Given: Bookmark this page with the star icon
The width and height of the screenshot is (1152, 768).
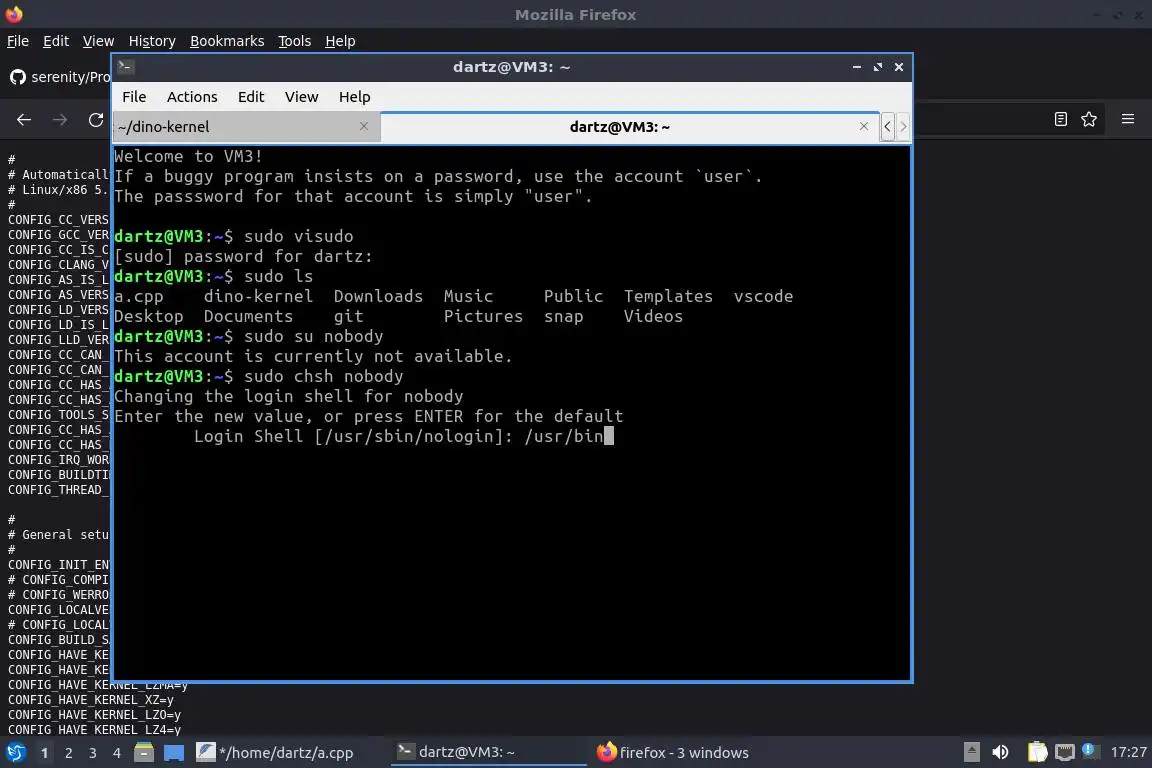Looking at the screenshot, I should pos(1089,119).
